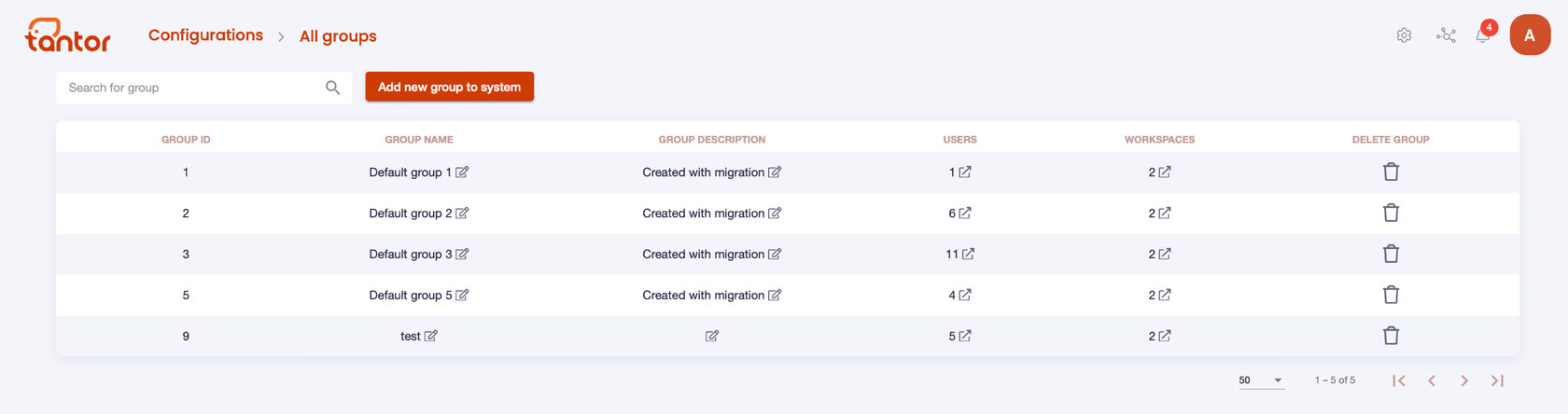Image resolution: width=1568 pixels, height=414 pixels.
Task: Open the user avatar menu
Action: 1530,35
